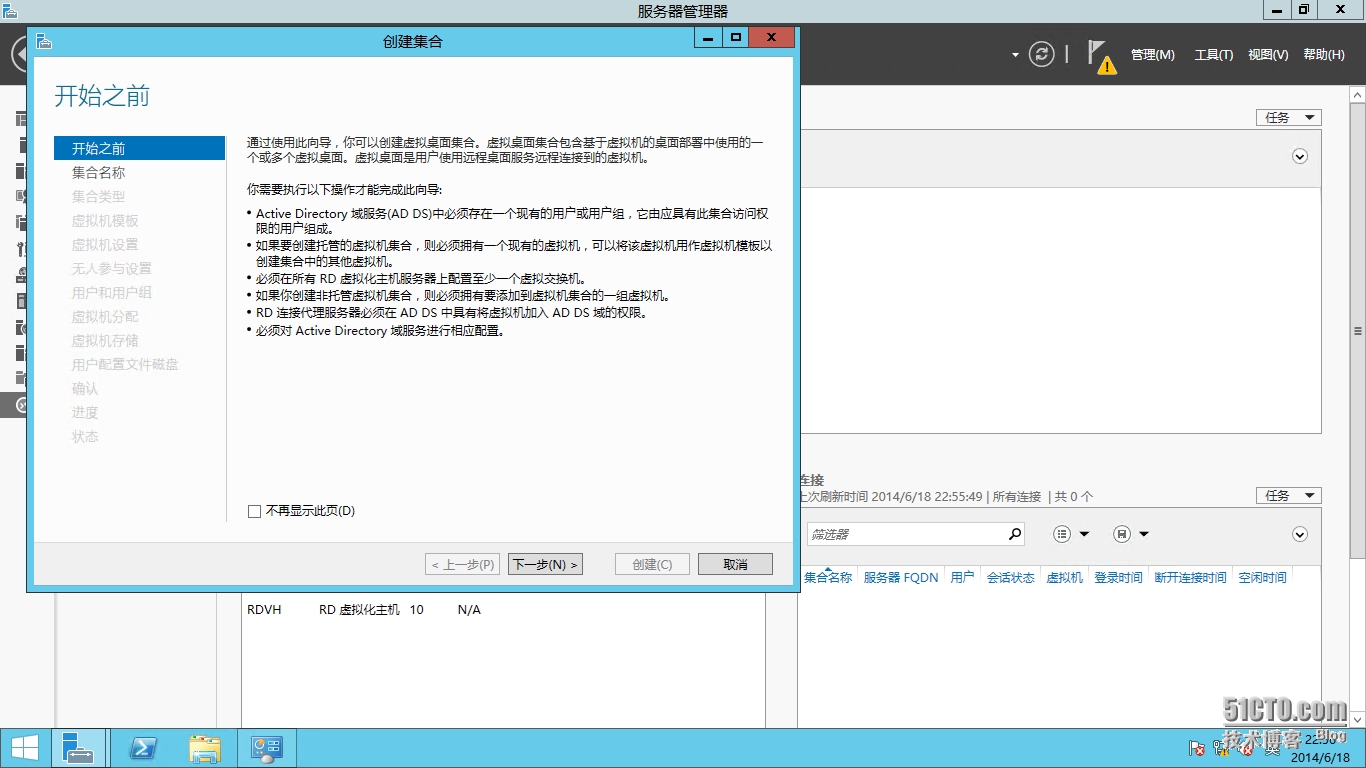Screen dimensions: 1366x768
Task: Sort by the 服务器 FQDN column header
Action: 900,577
